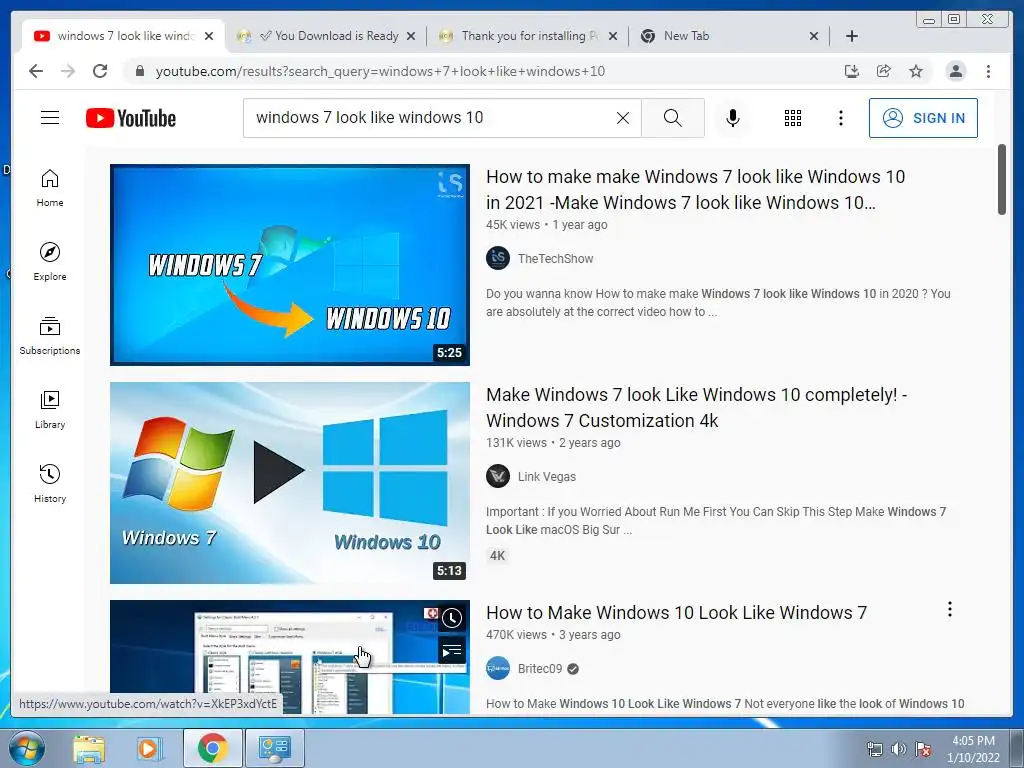Reload the page

100,71
